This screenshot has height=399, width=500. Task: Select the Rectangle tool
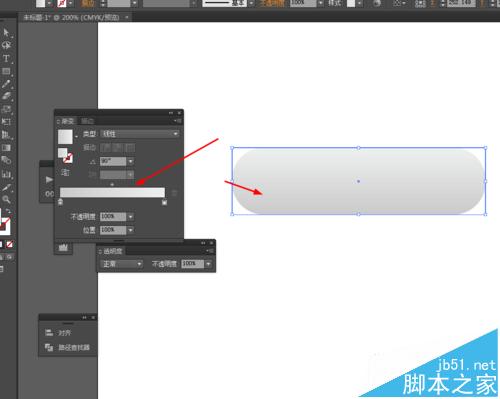(x=6, y=71)
